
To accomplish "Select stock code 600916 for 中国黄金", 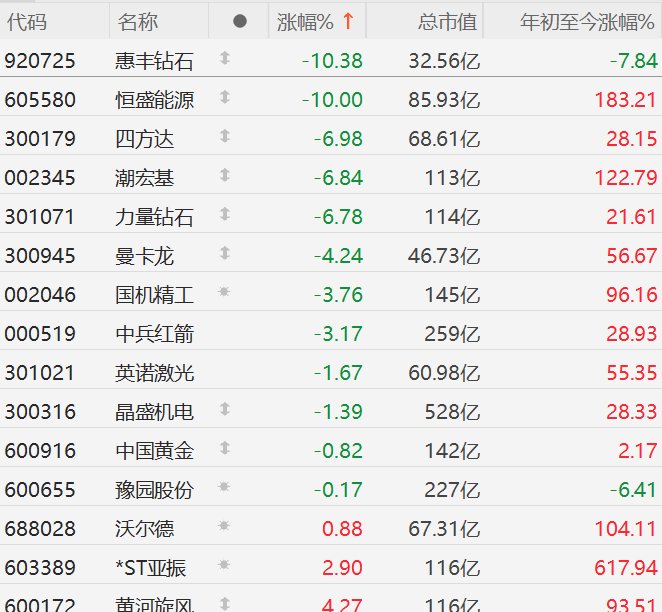I will [x=40, y=451].
